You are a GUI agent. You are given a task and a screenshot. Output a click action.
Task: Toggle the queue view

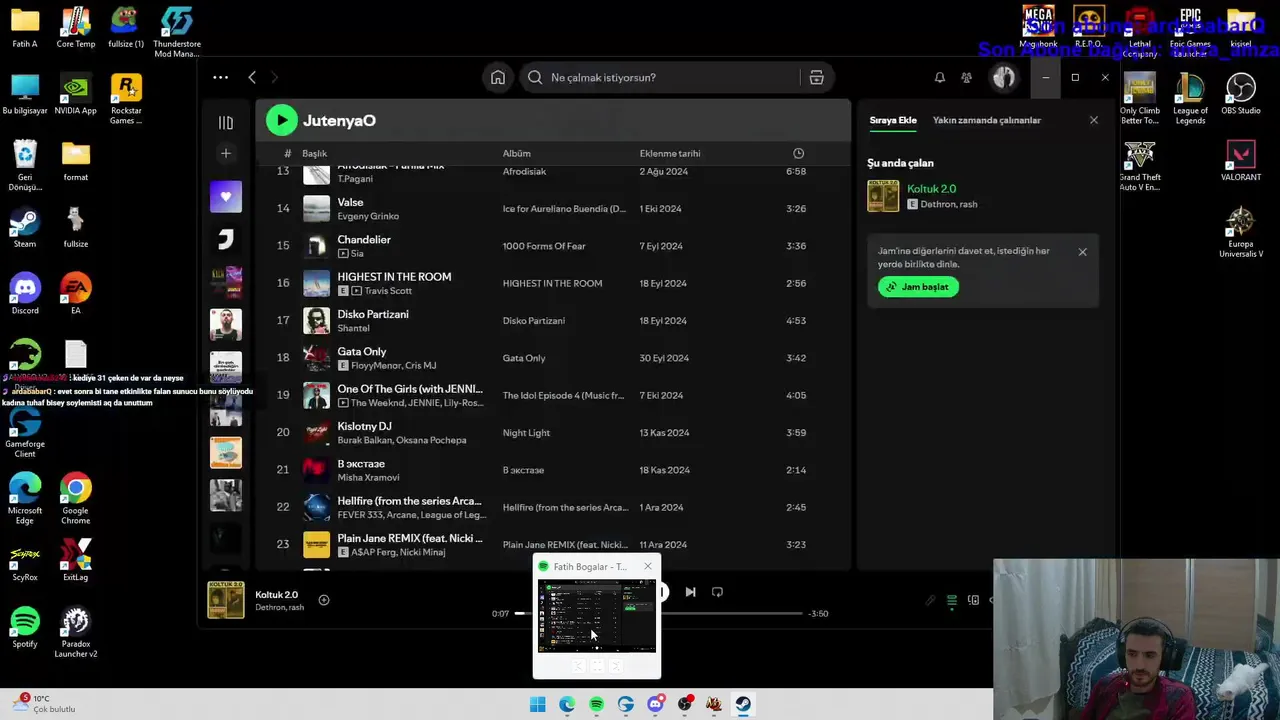coord(951,600)
